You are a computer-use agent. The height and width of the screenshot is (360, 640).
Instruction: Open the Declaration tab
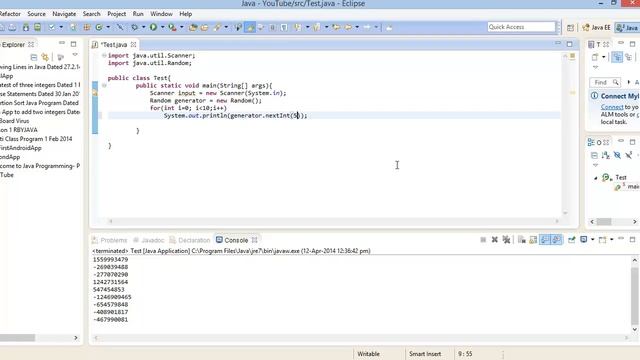click(190, 240)
